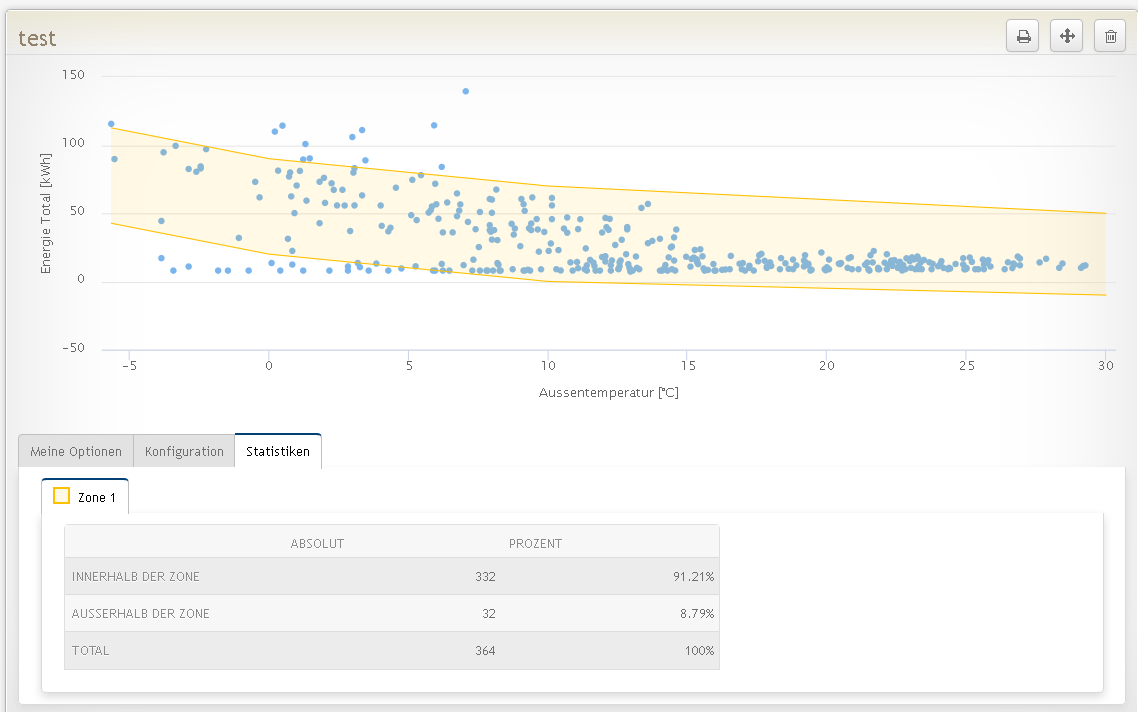Click the percentage value 8.79%
The height and width of the screenshot is (712, 1138).
click(697, 614)
